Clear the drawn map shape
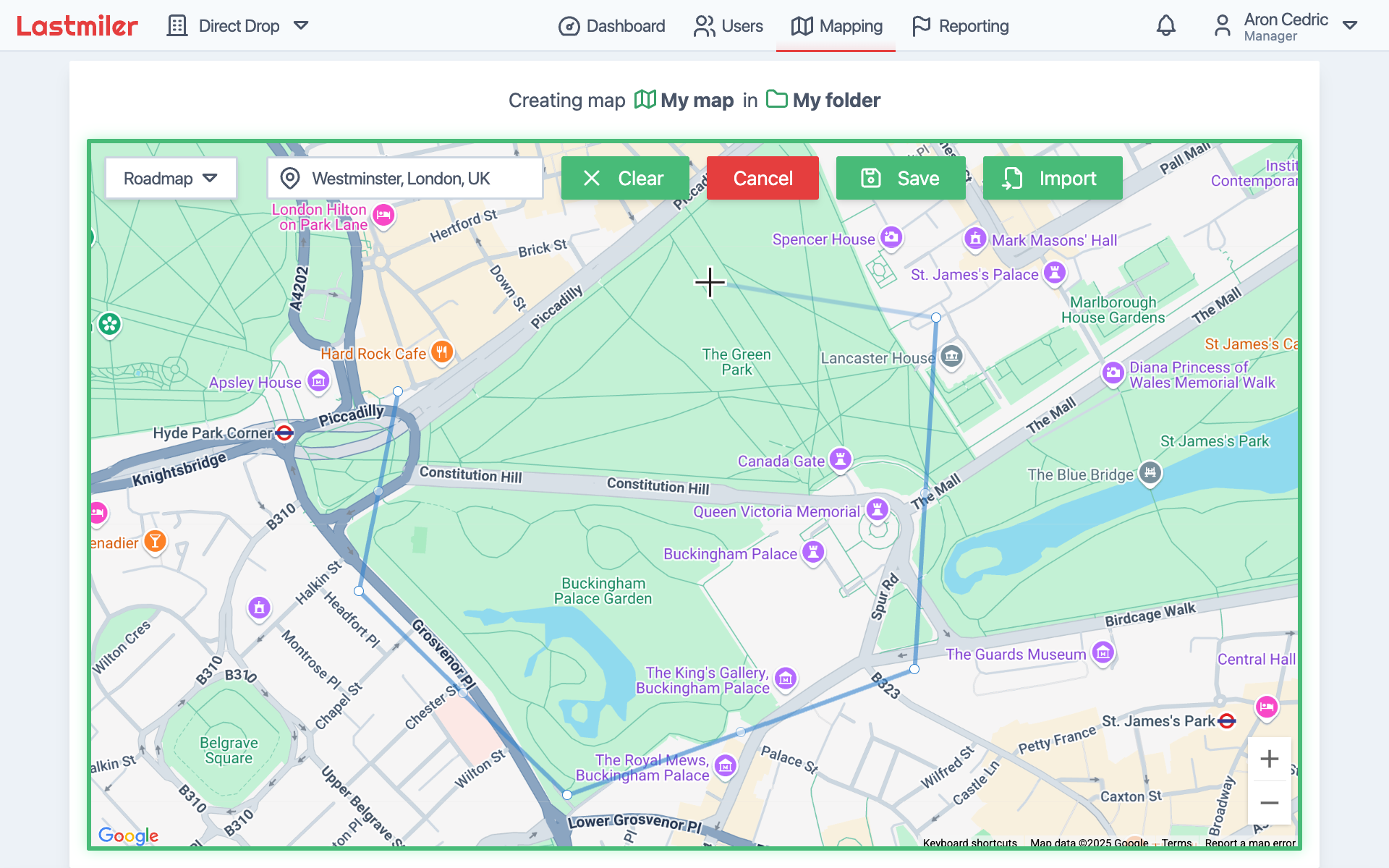This screenshot has height=868, width=1389. (625, 178)
